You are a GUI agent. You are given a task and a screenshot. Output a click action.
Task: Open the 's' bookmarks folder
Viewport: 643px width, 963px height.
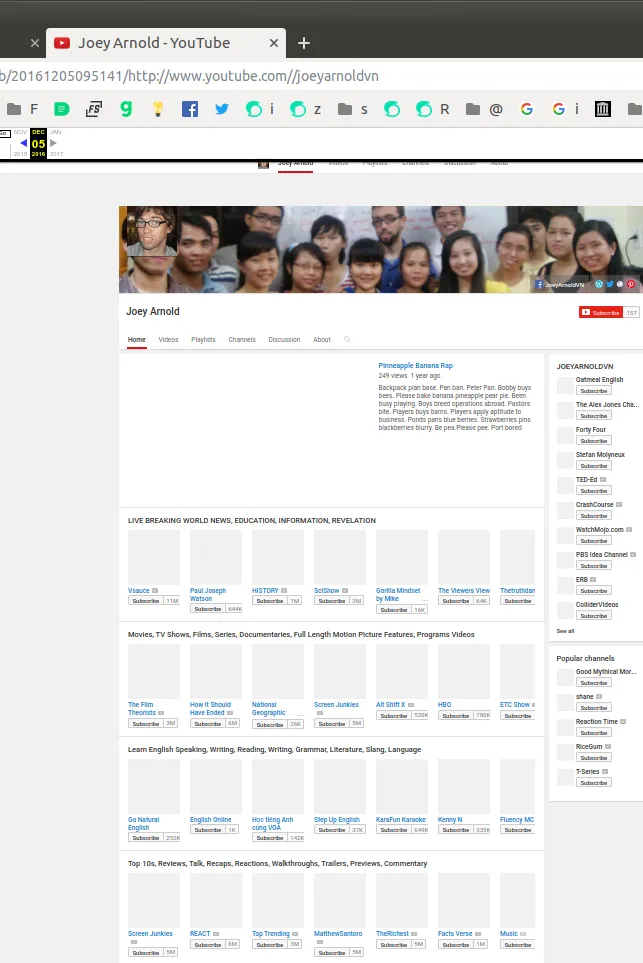[x=353, y=109]
